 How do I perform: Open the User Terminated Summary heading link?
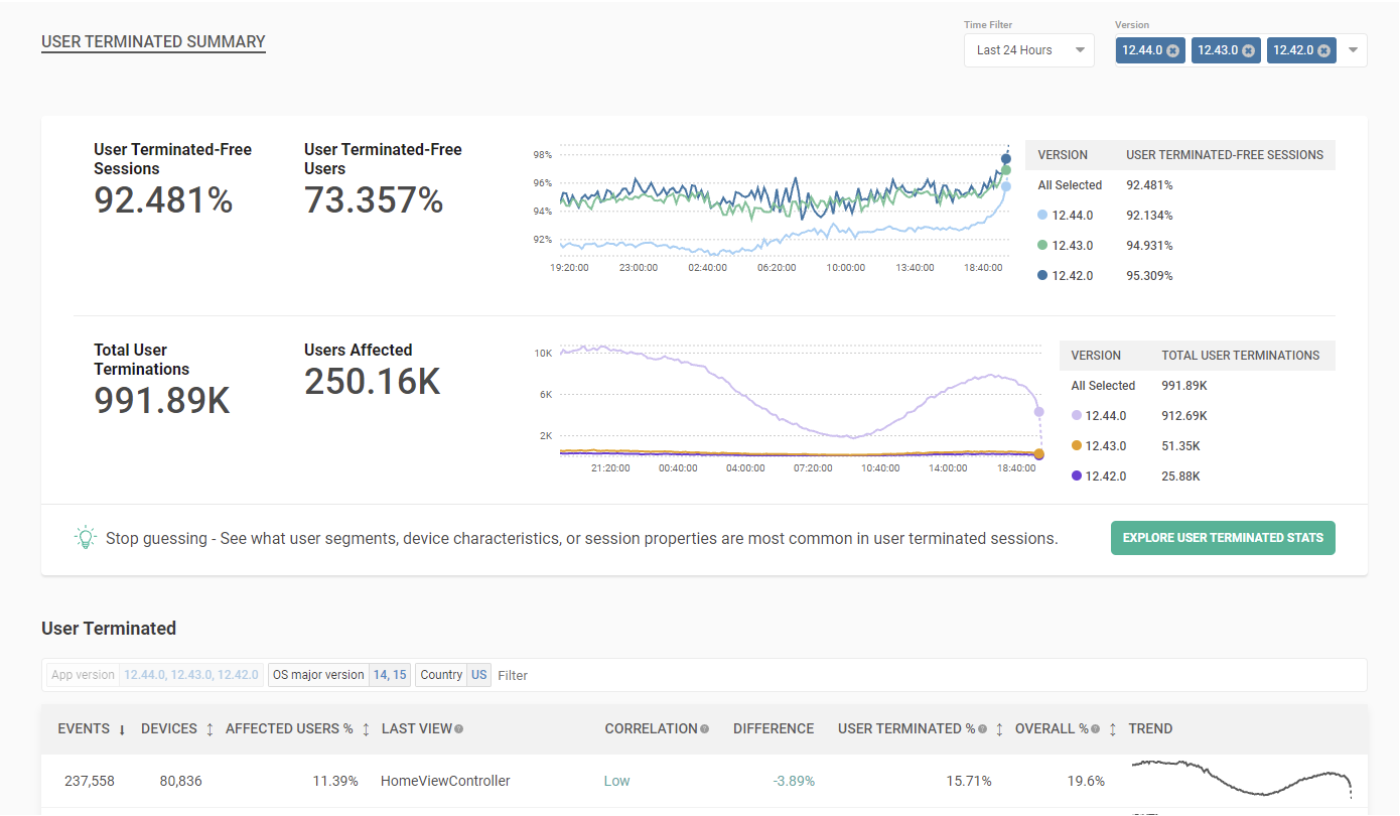coord(153,42)
